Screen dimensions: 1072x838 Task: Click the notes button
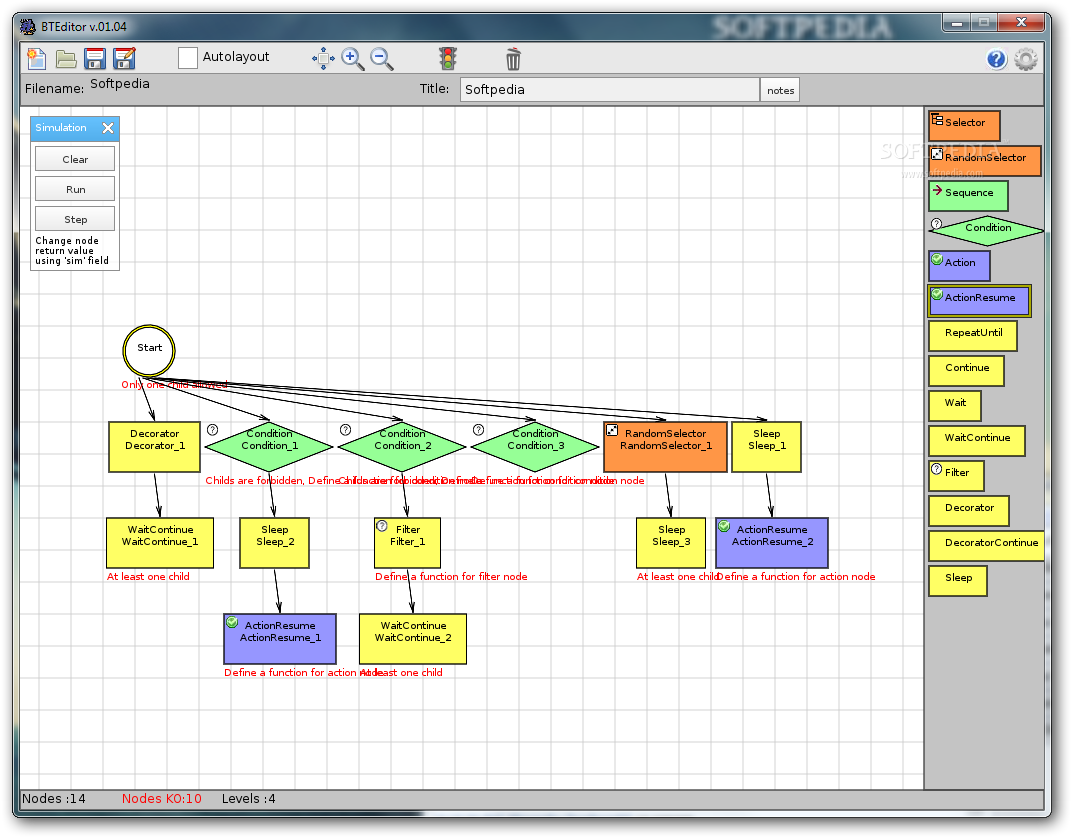(x=780, y=90)
